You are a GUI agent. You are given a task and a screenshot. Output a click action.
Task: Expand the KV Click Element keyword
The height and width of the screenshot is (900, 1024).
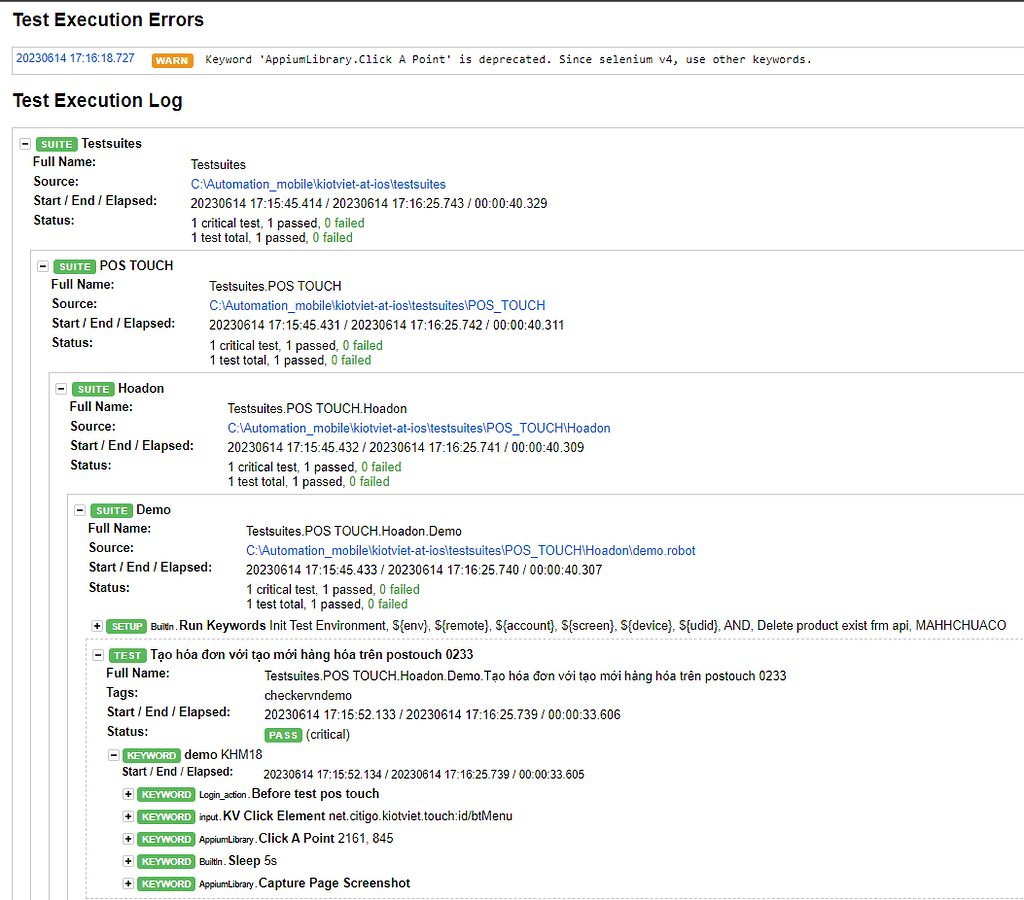pyautogui.click(x=128, y=816)
